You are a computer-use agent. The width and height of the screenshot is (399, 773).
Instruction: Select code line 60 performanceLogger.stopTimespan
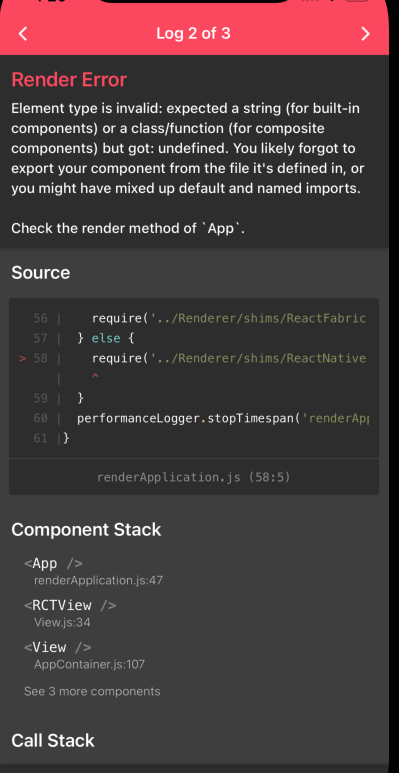pos(200,419)
